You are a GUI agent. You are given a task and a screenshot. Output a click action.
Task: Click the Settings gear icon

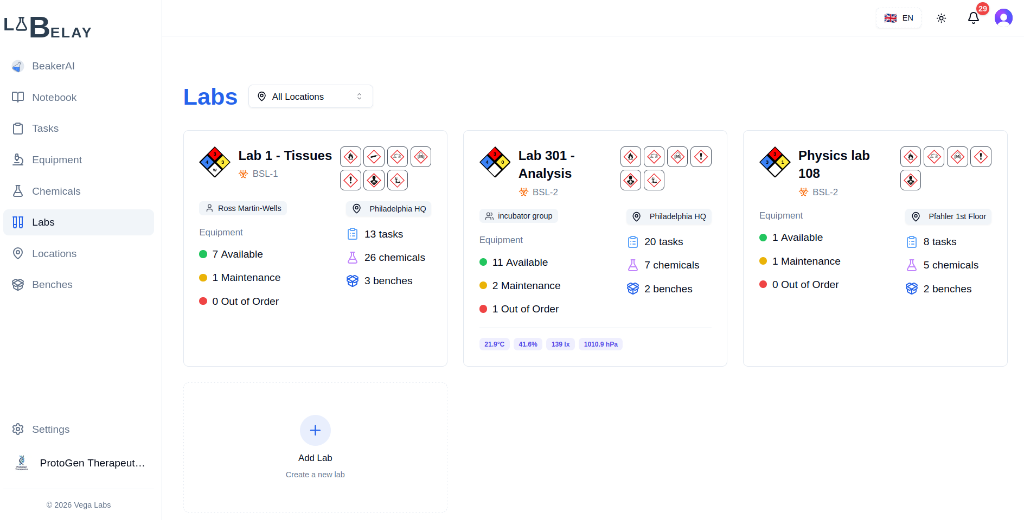click(18, 429)
